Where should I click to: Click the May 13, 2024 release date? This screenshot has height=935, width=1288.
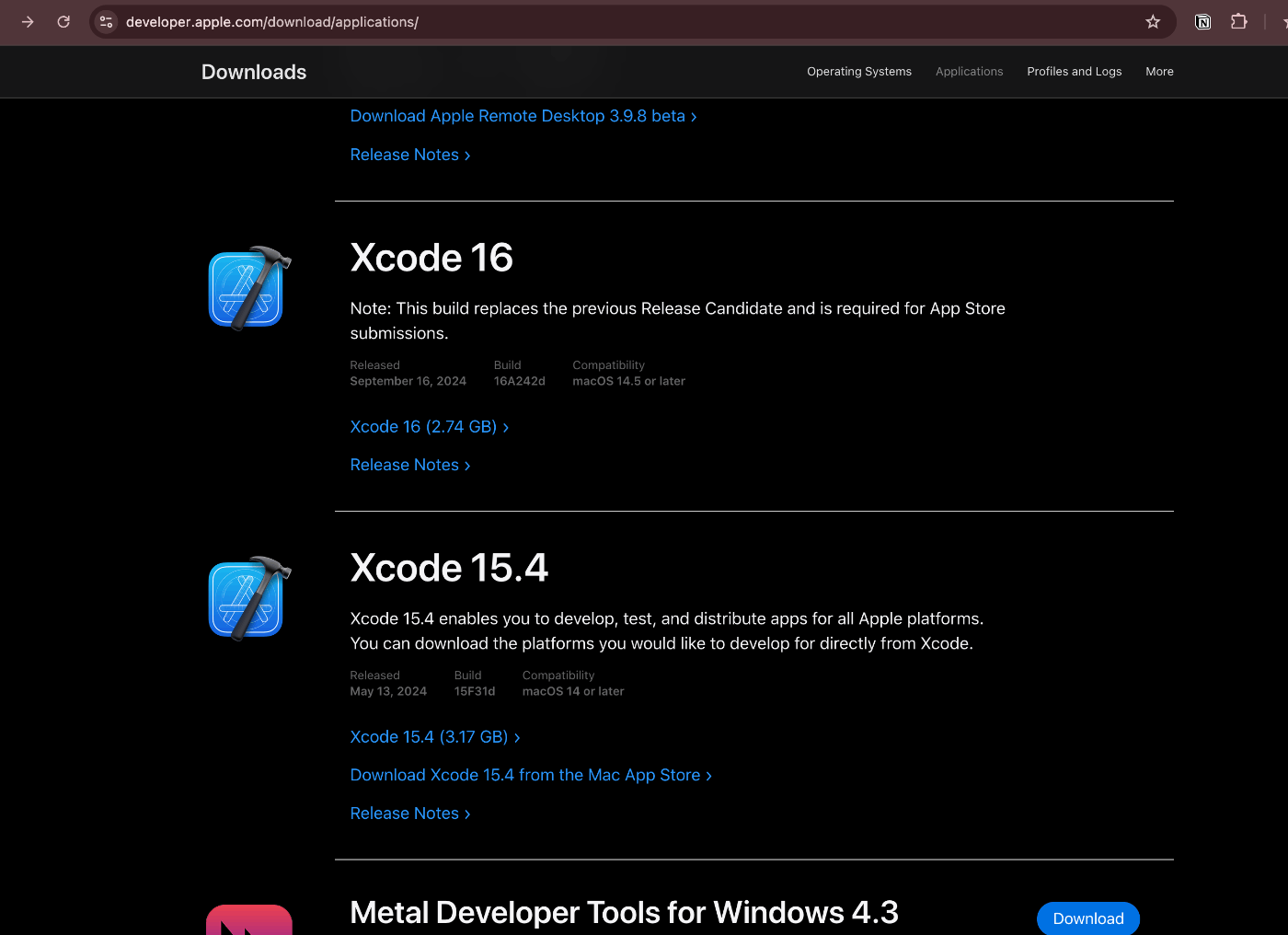click(x=388, y=691)
